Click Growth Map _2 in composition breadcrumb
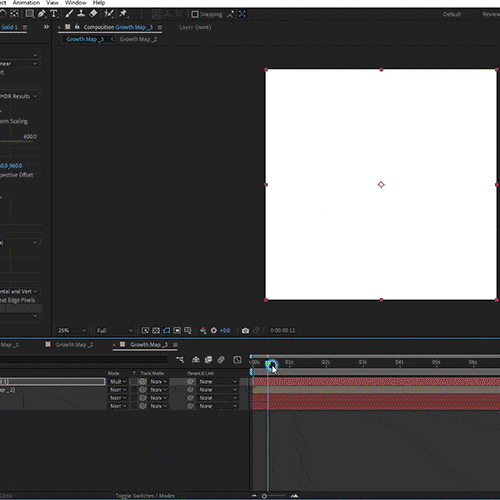This screenshot has width=500, height=500. pyautogui.click(x=138, y=39)
